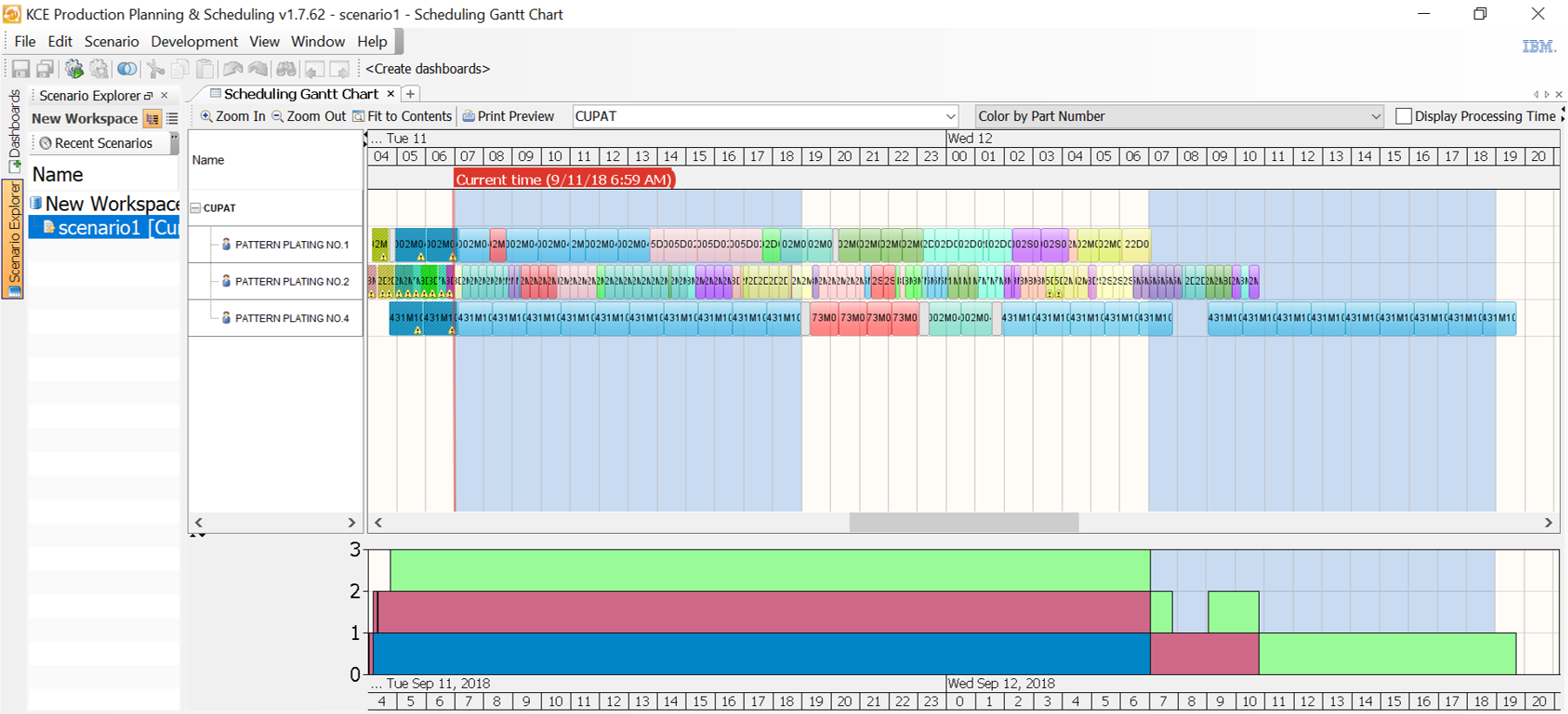Click the person icon for PATTERN PLATING NO.4
This screenshot has height=714, width=1568.
click(226, 318)
